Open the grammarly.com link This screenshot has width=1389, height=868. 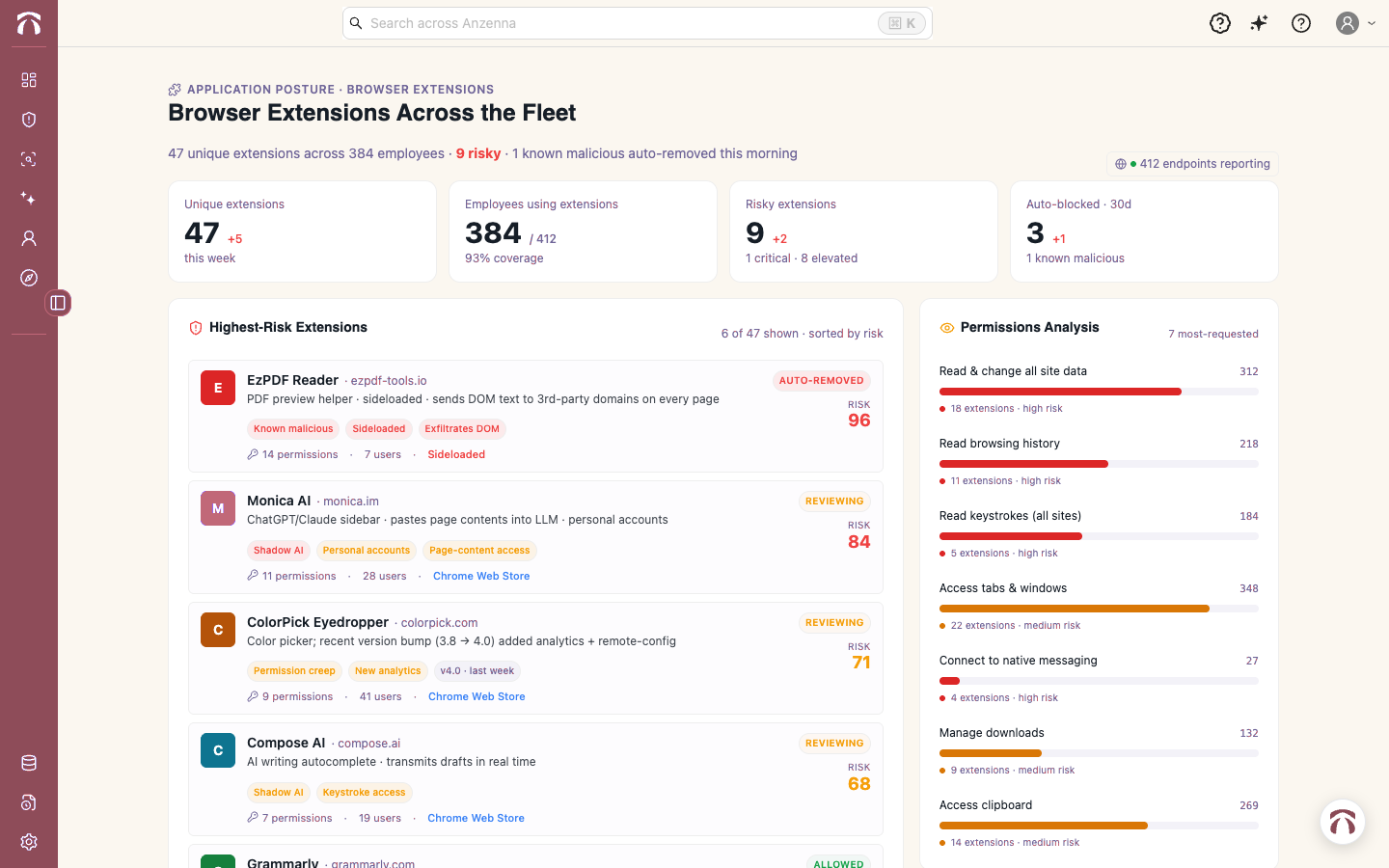[372, 863]
